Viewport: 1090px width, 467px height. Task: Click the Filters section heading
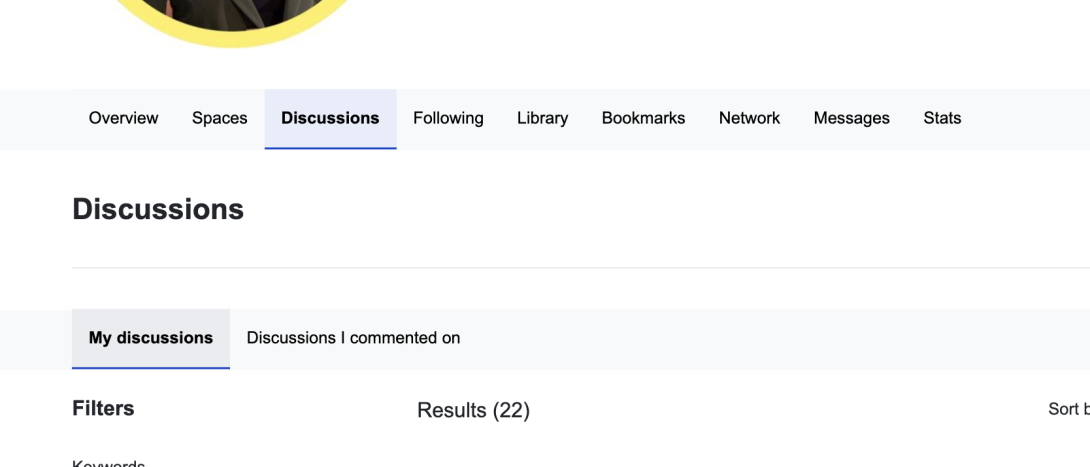pos(103,408)
